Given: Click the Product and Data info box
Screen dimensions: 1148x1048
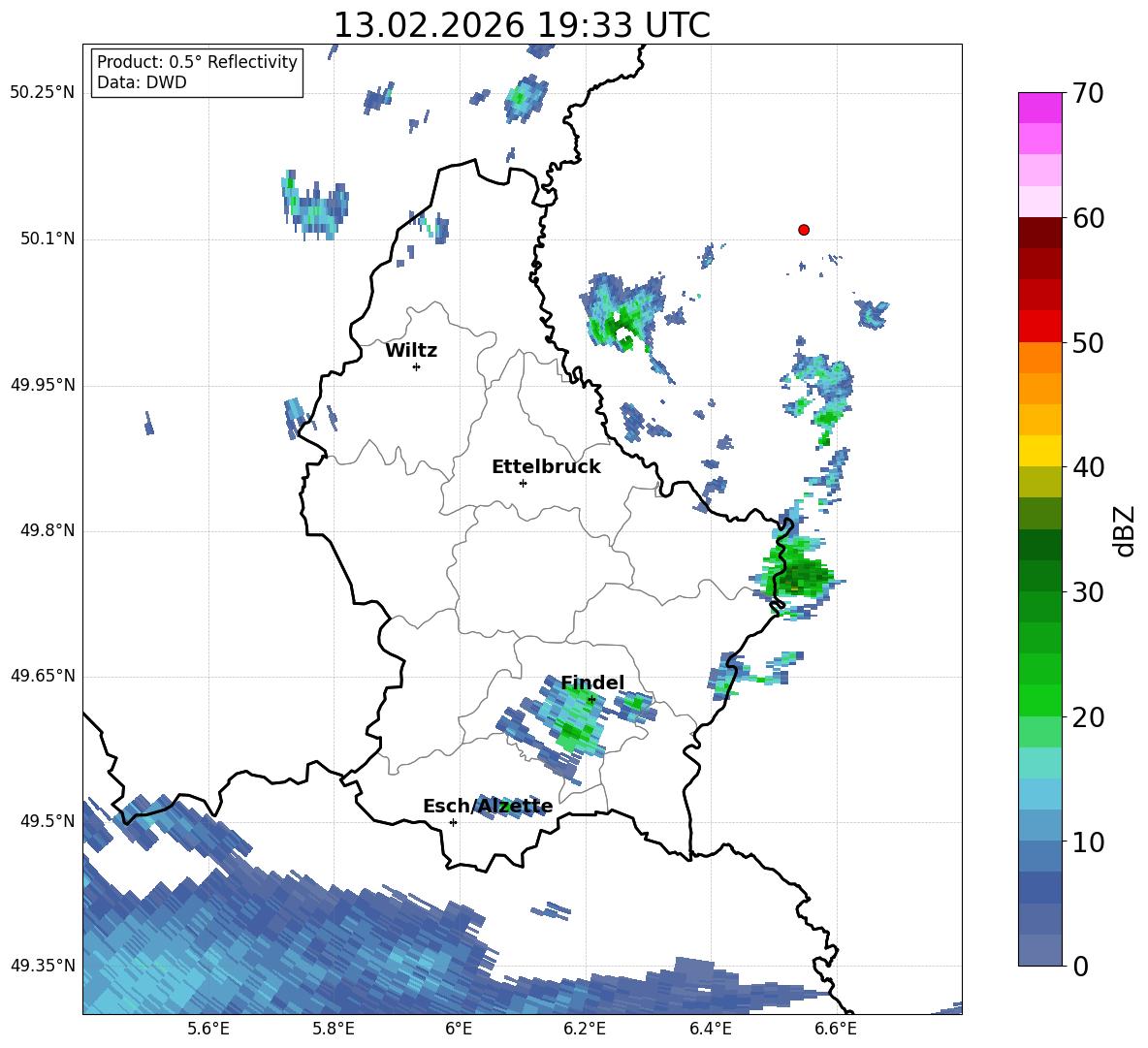Looking at the screenshot, I should click(x=196, y=72).
